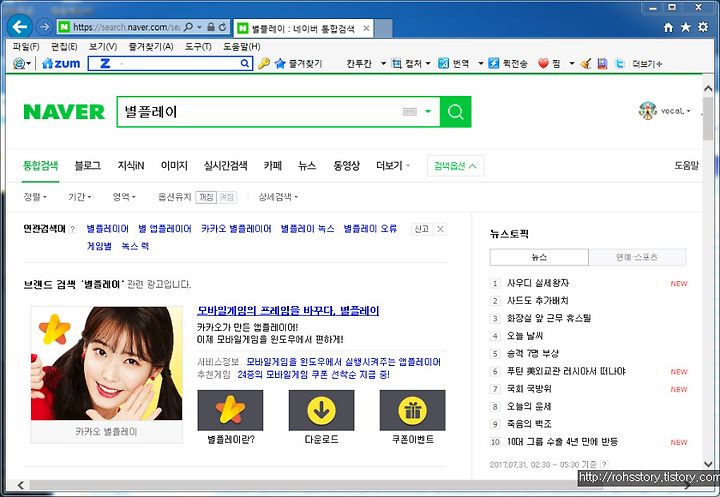720x497 pixels.
Task: Click the 찜 heart icon
Action: 544,63
